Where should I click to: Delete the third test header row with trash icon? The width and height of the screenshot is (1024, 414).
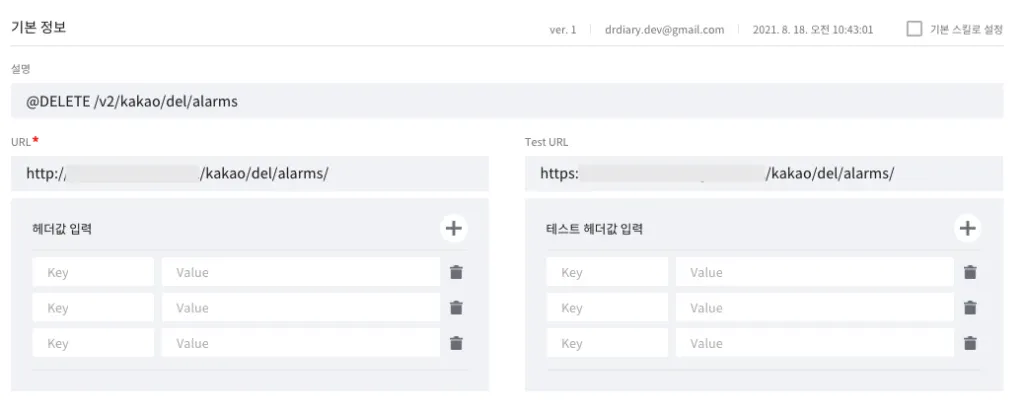(x=969, y=343)
